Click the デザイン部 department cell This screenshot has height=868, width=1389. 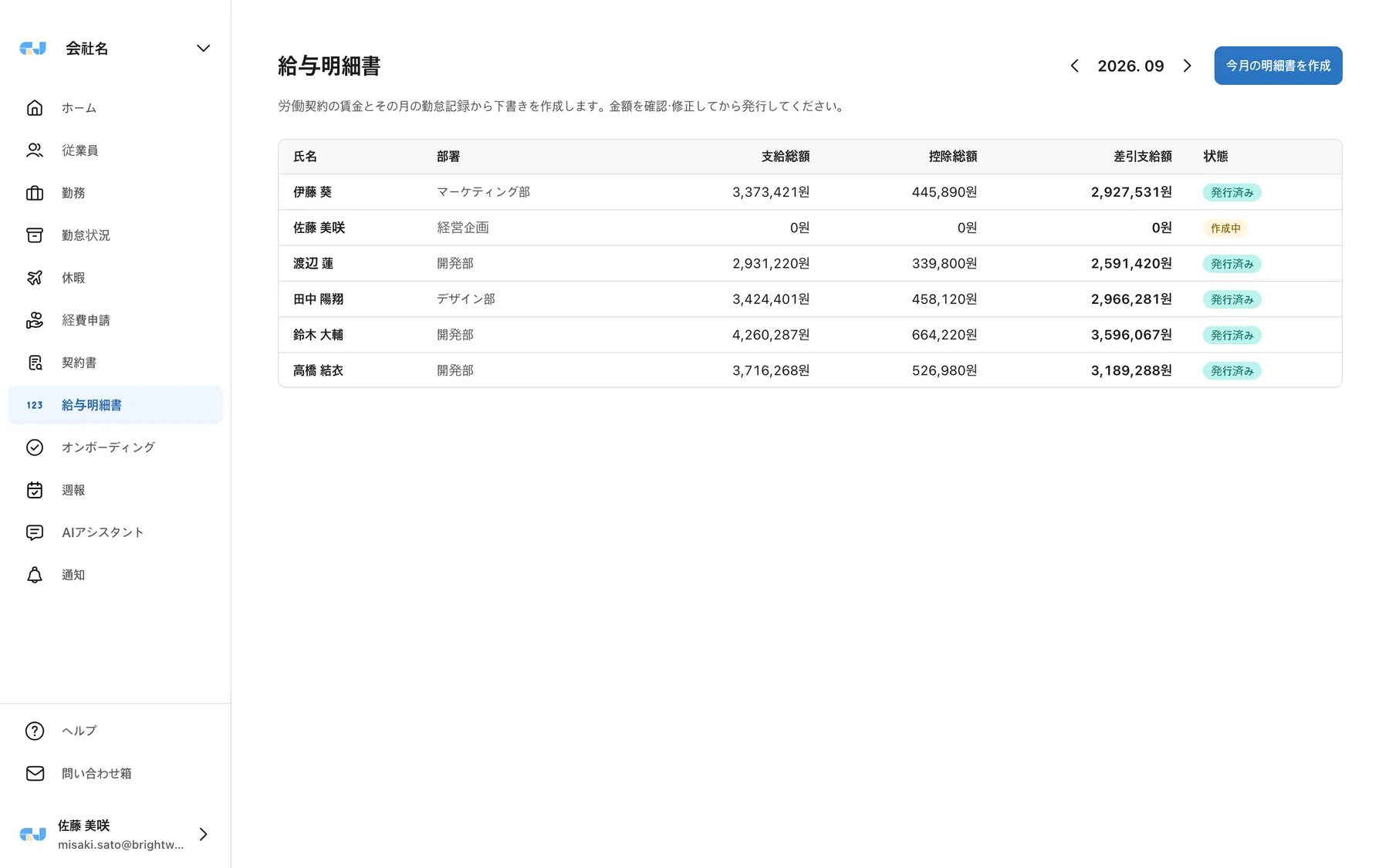(466, 299)
